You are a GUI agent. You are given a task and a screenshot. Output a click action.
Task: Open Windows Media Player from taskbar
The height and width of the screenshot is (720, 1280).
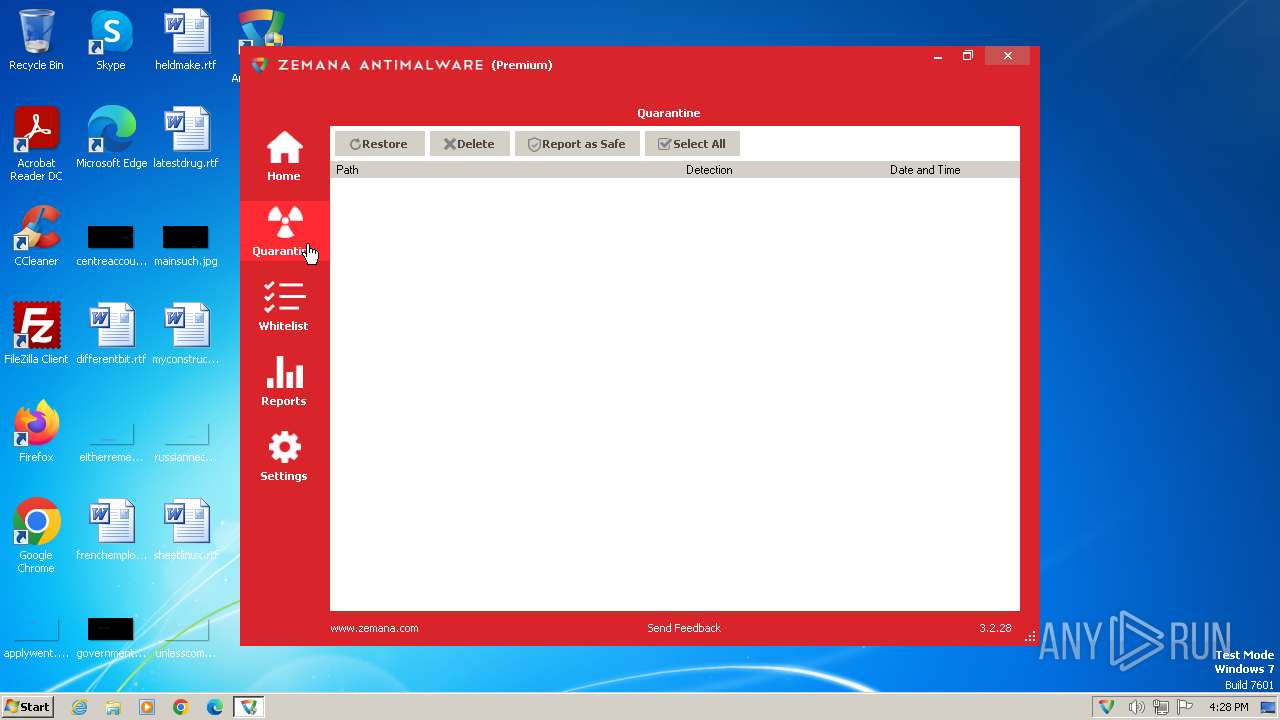pyautogui.click(x=147, y=707)
